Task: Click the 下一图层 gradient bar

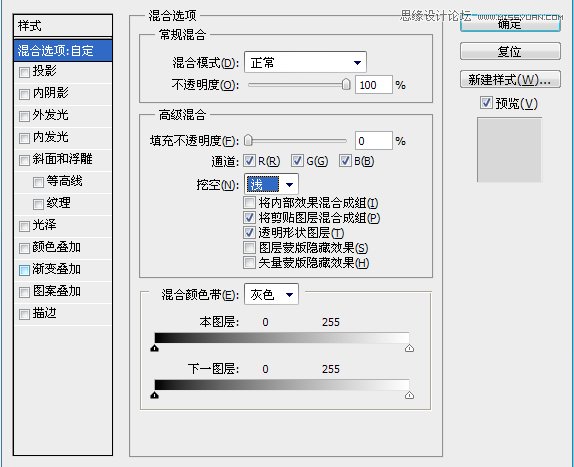Action: coord(282,384)
